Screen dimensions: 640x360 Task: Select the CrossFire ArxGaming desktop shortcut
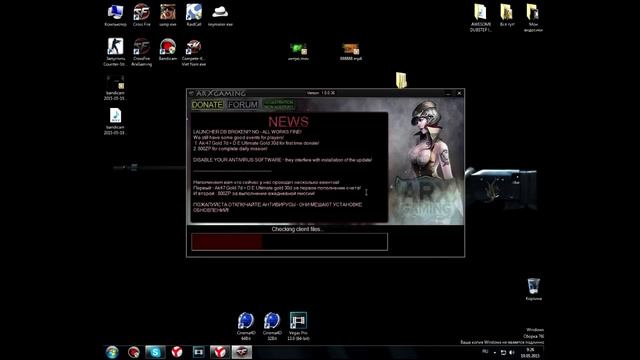click(141, 52)
